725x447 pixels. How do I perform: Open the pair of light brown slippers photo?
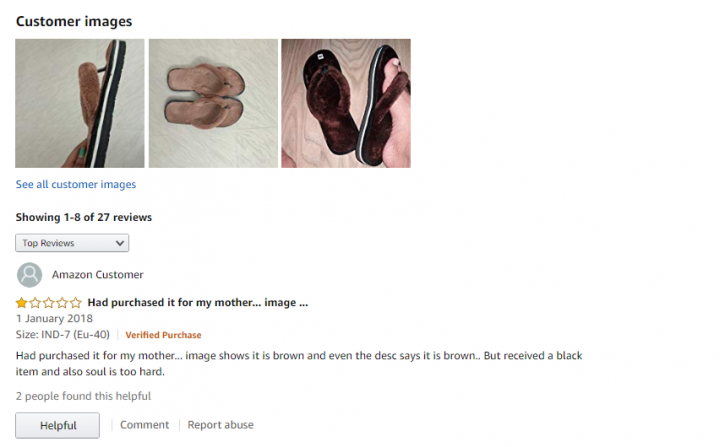pyautogui.click(x=213, y=103)
